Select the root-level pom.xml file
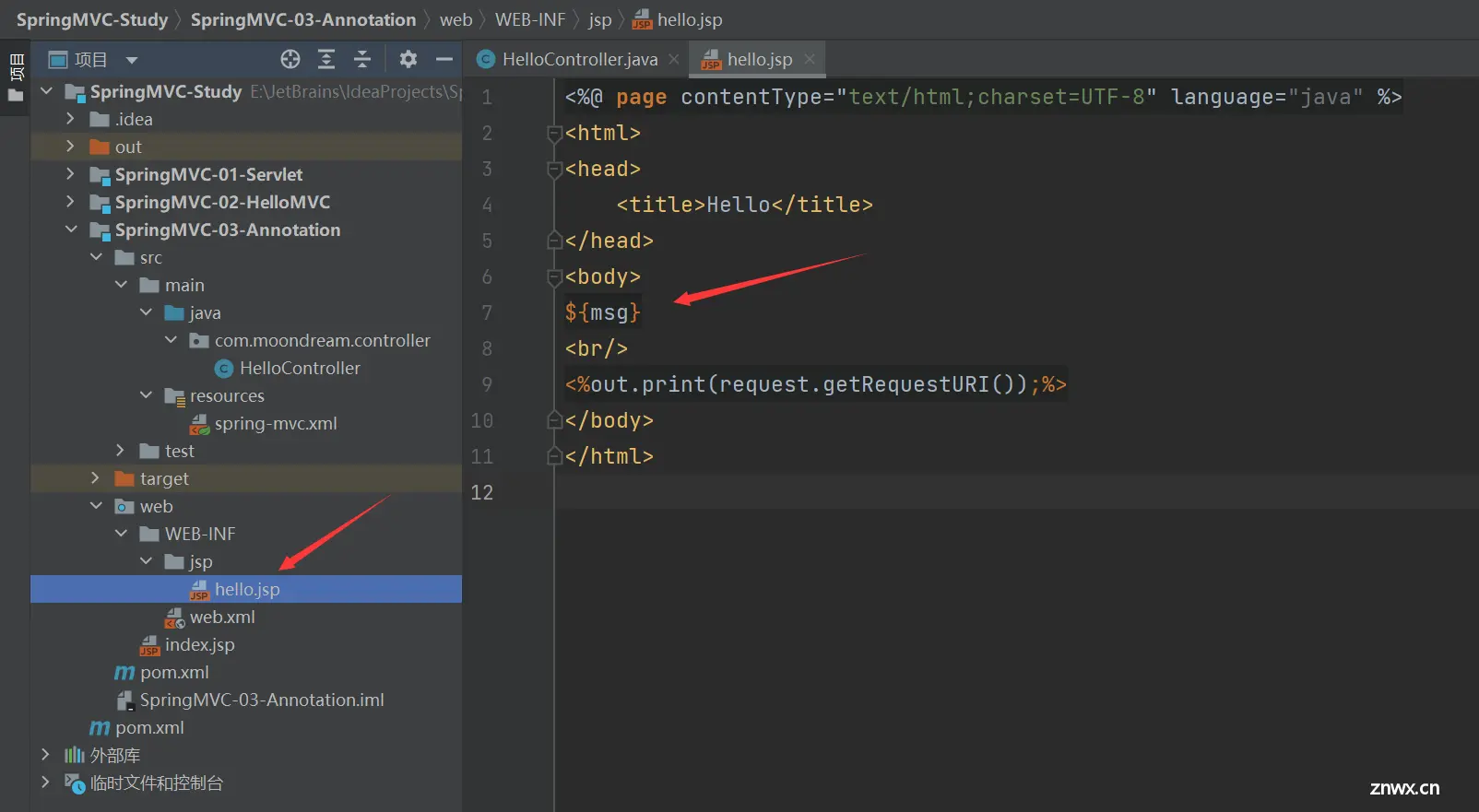This screenshot has height=812, width=1479. coord(149,728)
